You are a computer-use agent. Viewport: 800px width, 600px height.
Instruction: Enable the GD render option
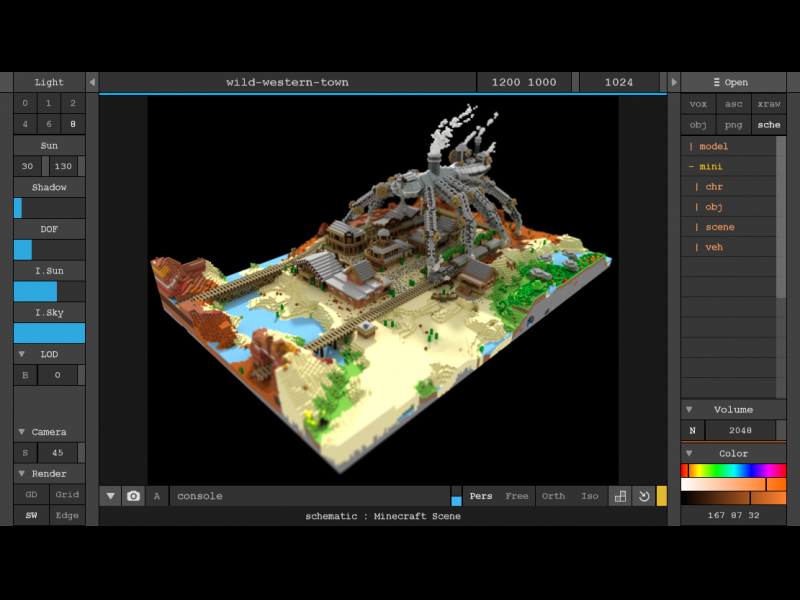point(31,494)
